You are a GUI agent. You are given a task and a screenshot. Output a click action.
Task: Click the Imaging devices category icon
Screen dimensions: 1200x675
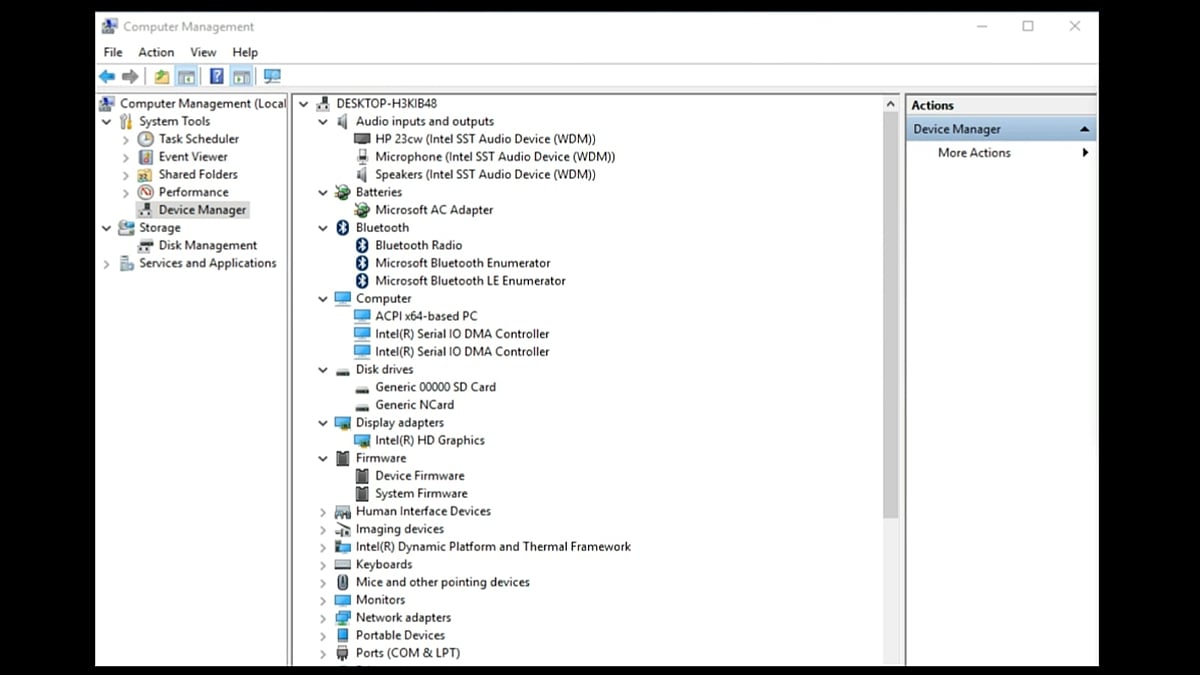343,529
